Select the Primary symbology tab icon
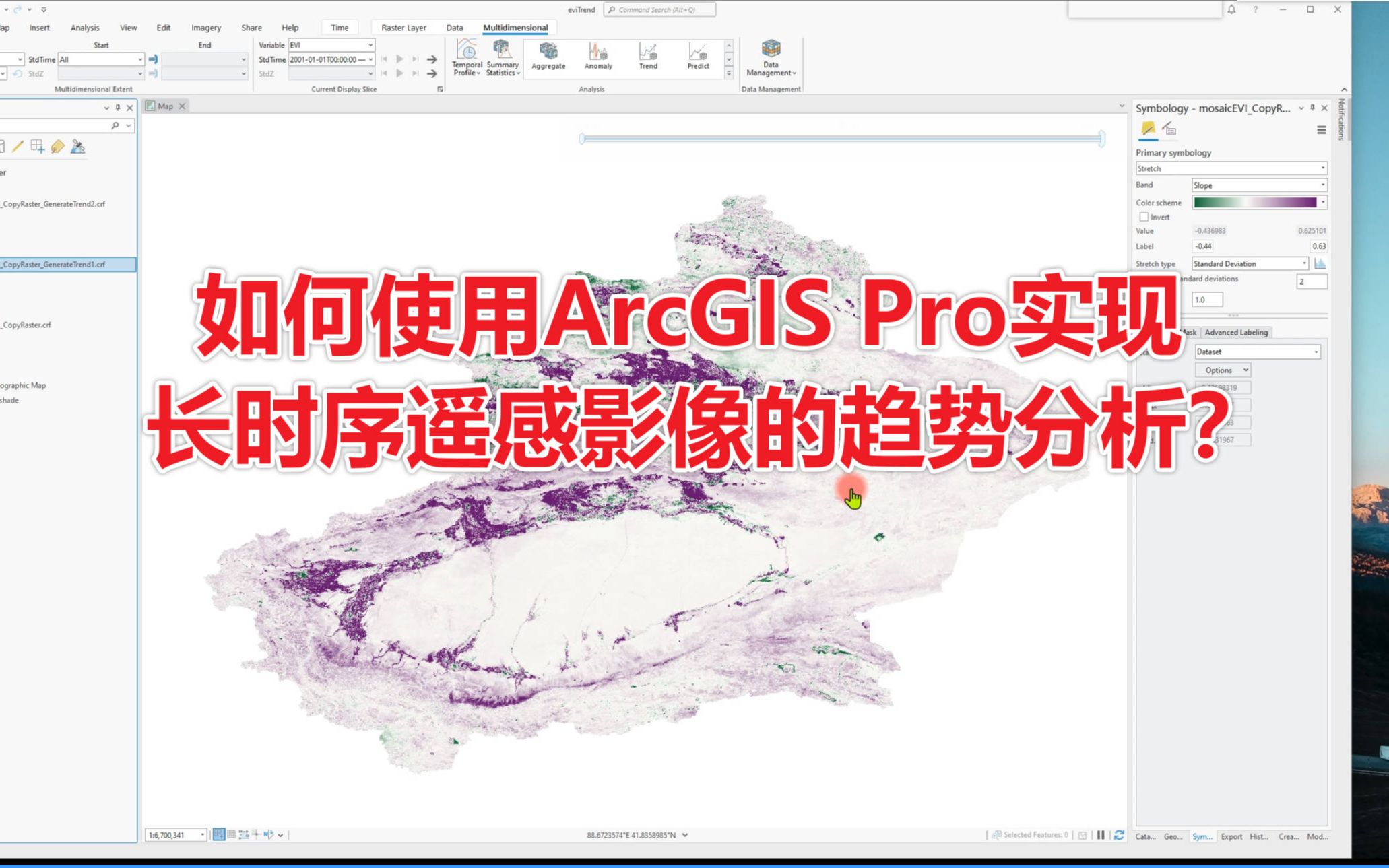1389x868 pixels. [x=1148, y=128]
